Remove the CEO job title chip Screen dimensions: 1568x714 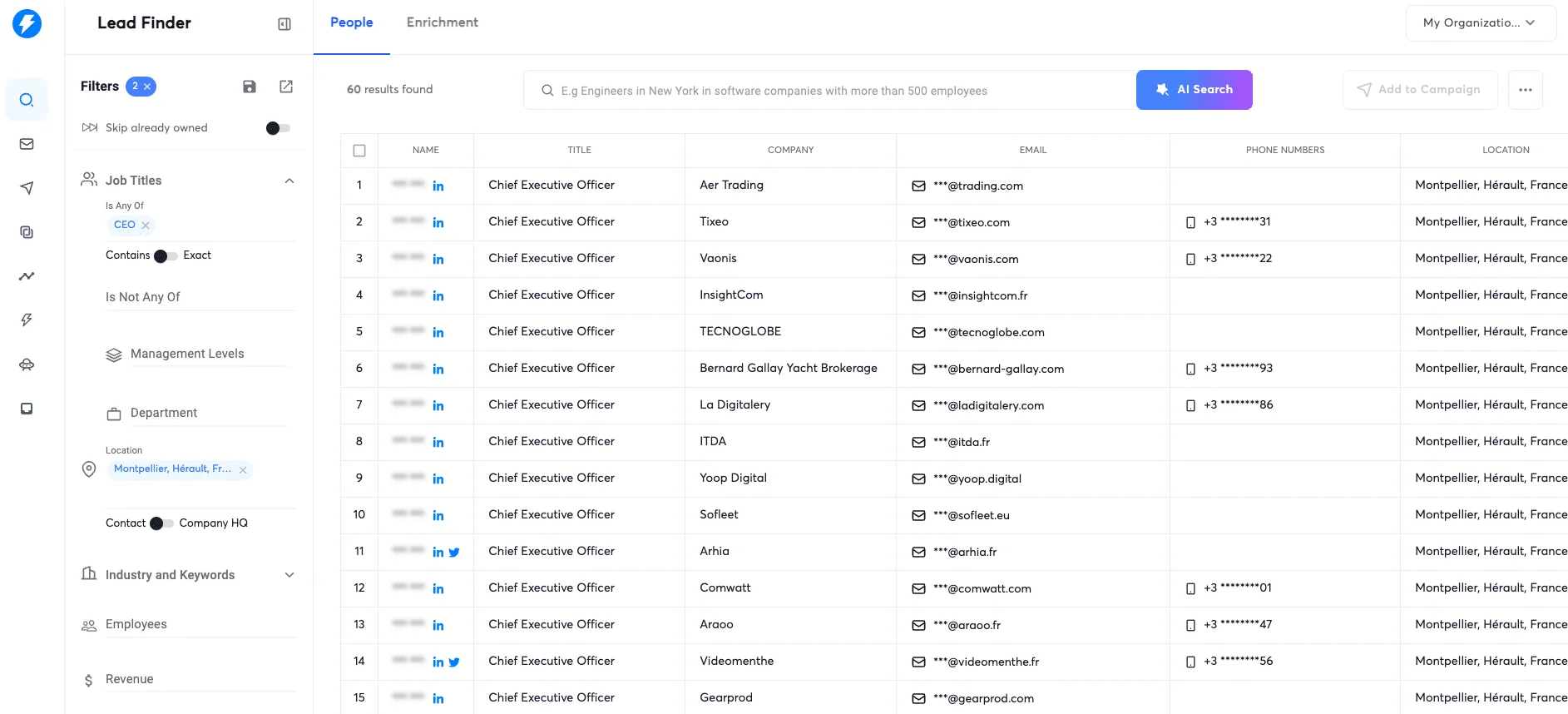click(146, 226)
